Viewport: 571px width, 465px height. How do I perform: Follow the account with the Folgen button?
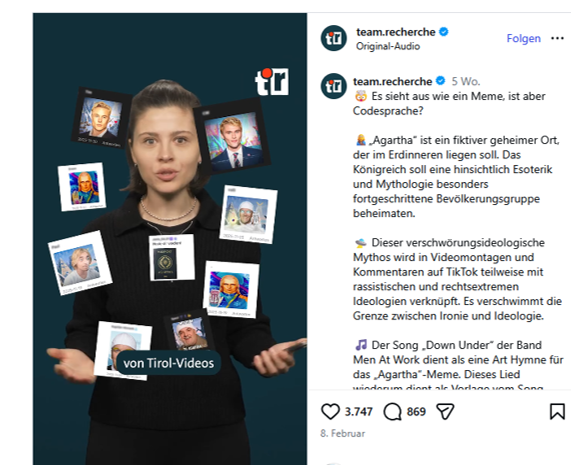523,38
